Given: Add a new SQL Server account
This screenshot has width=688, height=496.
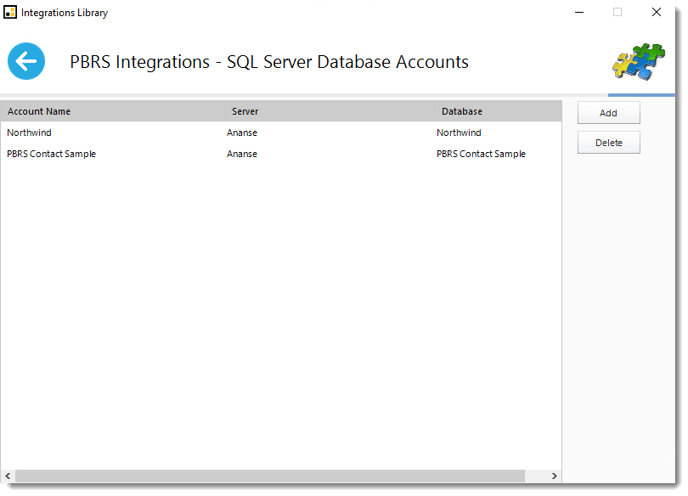Looking at the screenshot, I should tap(609, 113).
